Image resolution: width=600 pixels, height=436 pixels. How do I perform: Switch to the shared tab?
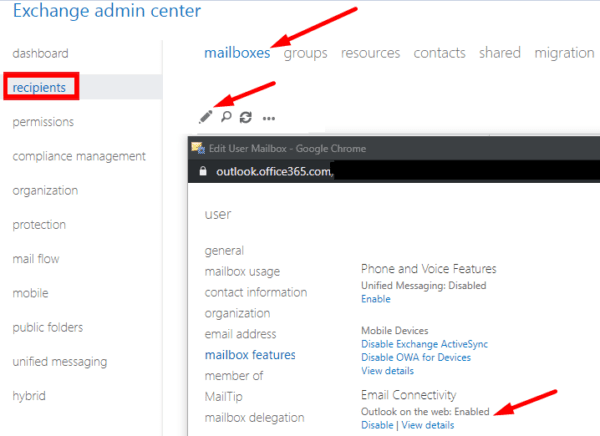[500, 52]
